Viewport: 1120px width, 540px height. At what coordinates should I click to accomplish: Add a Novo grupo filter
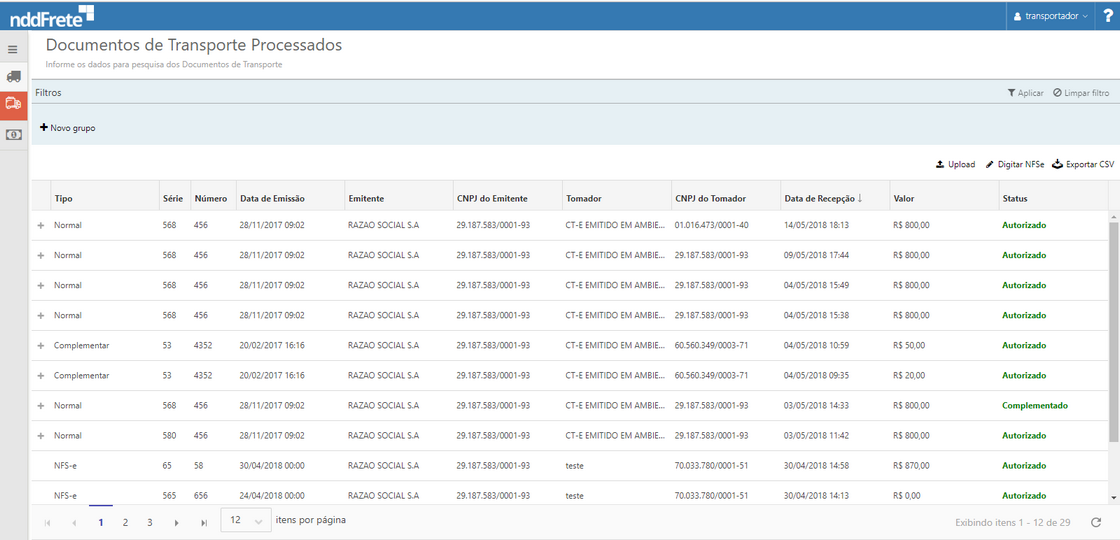[68, 128]
